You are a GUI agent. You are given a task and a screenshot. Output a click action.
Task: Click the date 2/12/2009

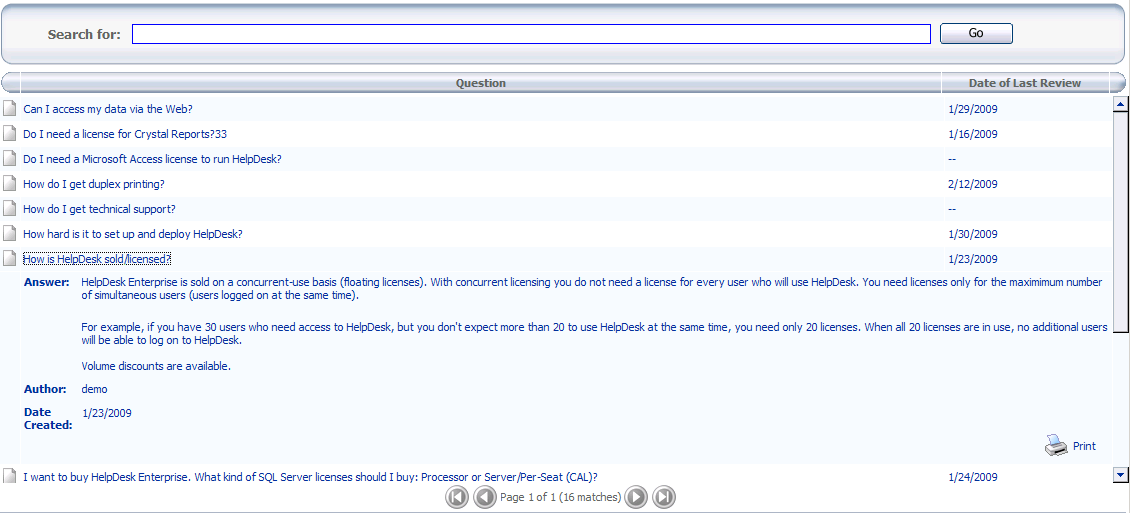[972, 184]
